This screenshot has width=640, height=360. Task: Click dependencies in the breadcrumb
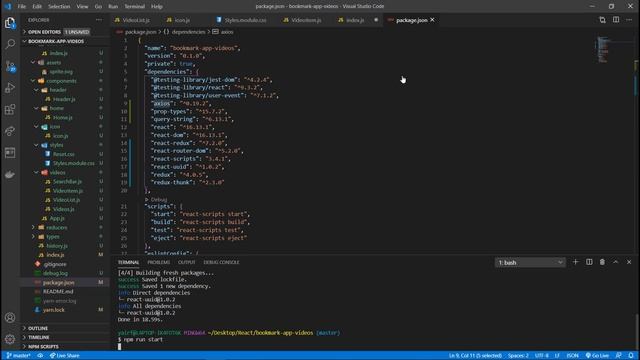pyautogui.click(x=188, y=32)
